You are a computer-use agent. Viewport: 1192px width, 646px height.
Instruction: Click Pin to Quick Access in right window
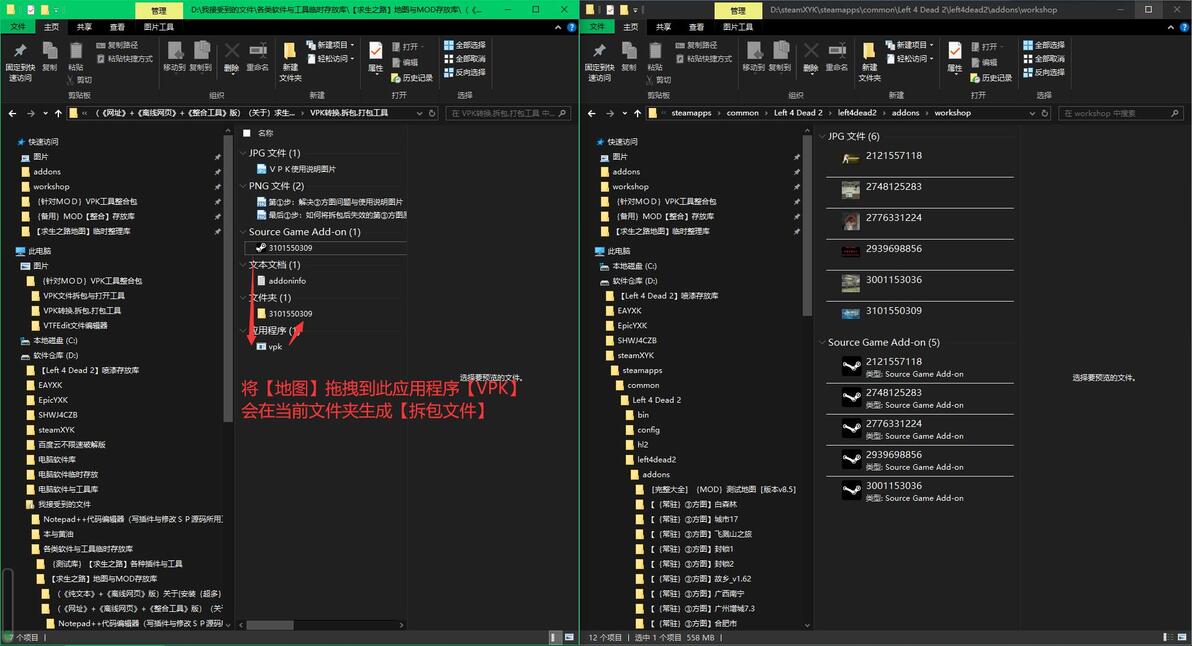[x=599, y=61]
